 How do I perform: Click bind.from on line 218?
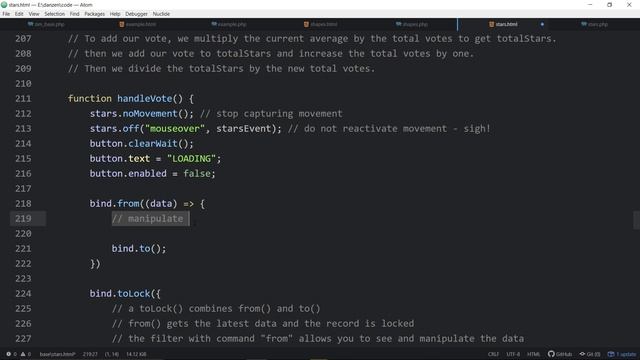[x=114, y=204]
